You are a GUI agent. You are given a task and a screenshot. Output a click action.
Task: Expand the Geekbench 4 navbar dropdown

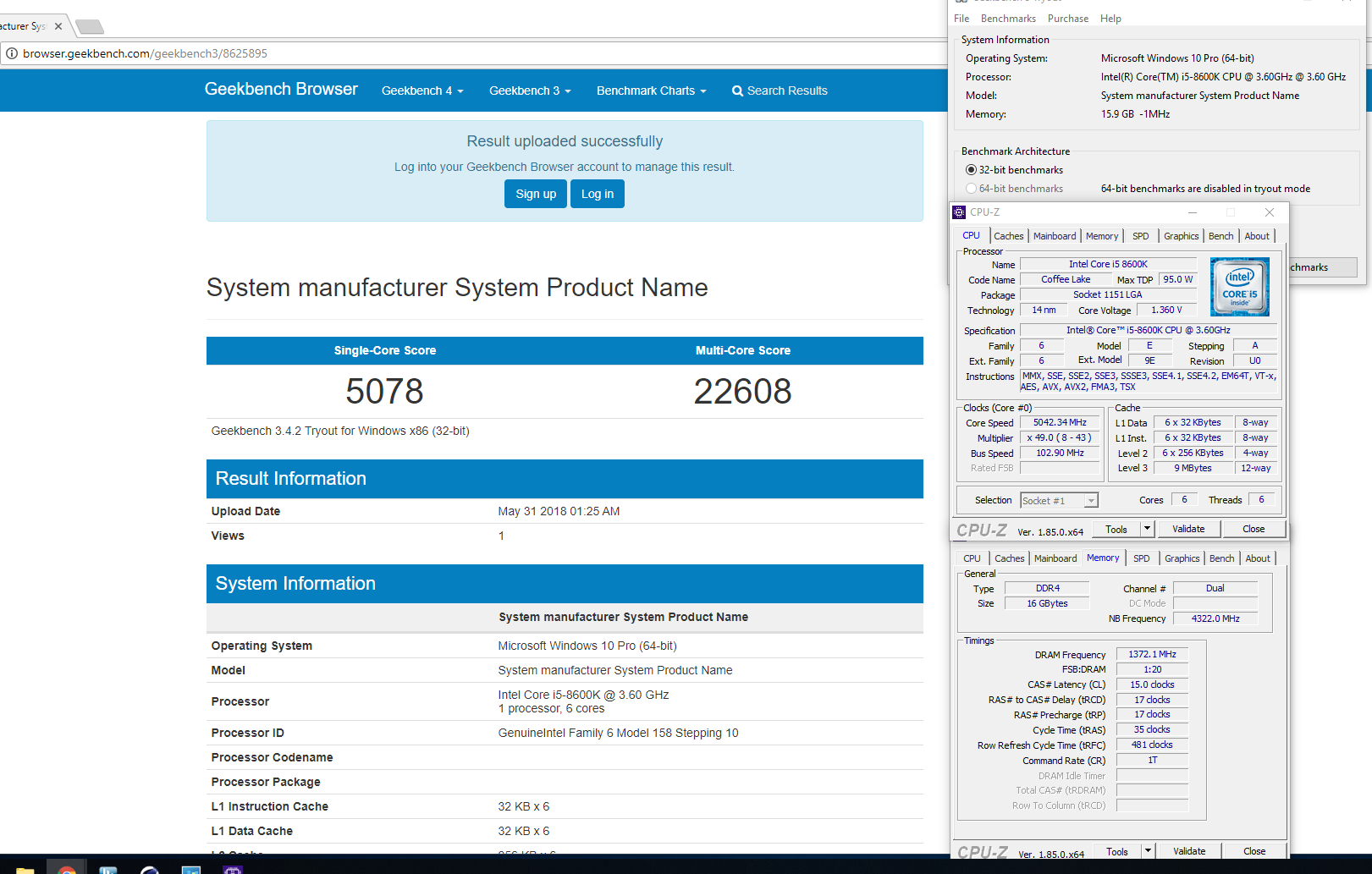point(422,91)
